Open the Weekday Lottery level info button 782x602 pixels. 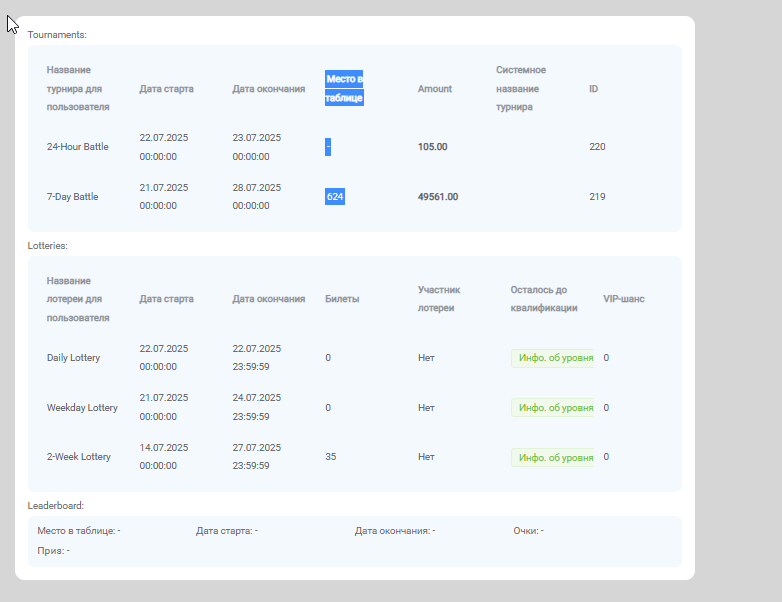click(x=553, y=408)
